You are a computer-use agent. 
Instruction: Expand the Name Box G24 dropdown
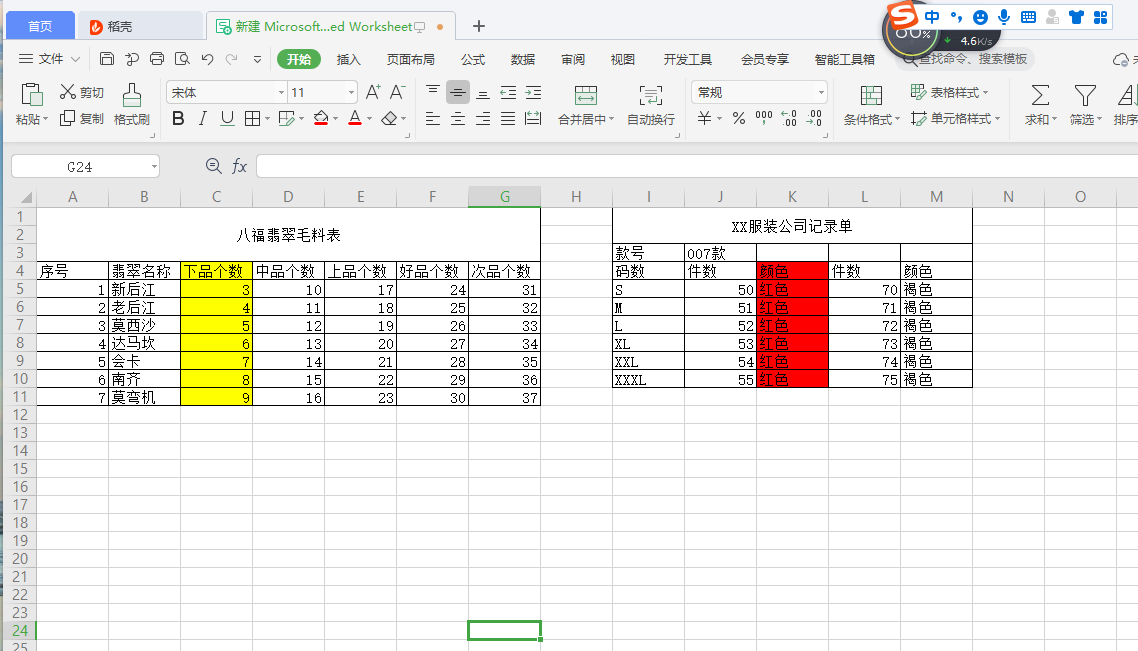(154, 167)
